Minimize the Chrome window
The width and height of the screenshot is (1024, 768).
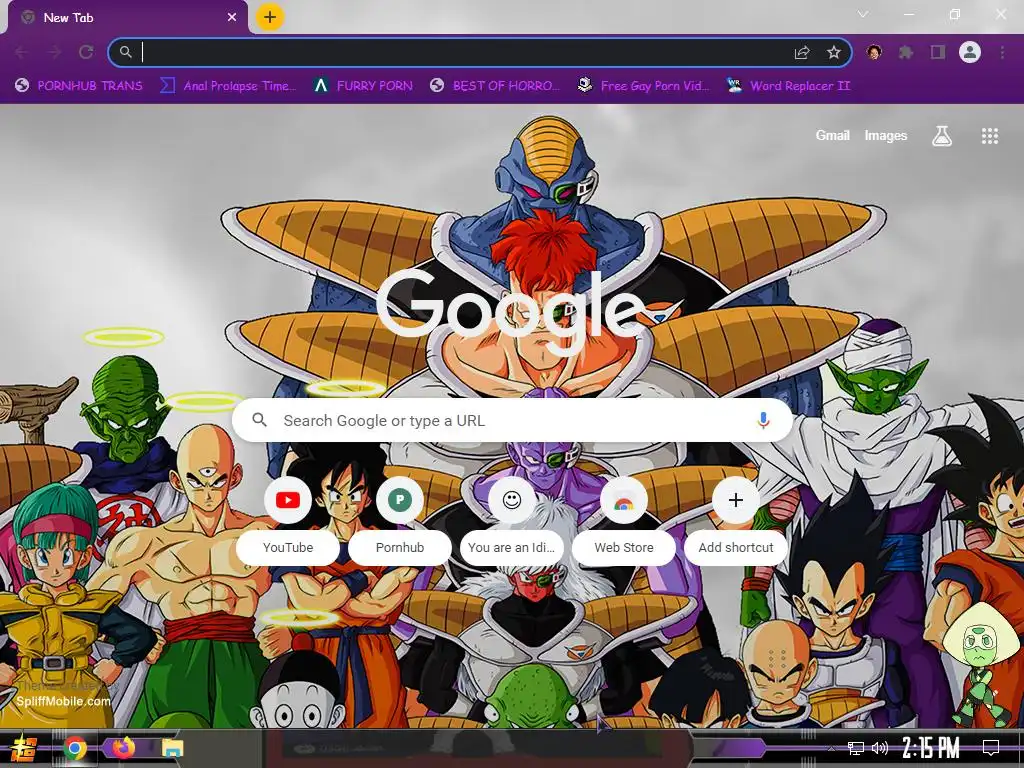[908, 14]
